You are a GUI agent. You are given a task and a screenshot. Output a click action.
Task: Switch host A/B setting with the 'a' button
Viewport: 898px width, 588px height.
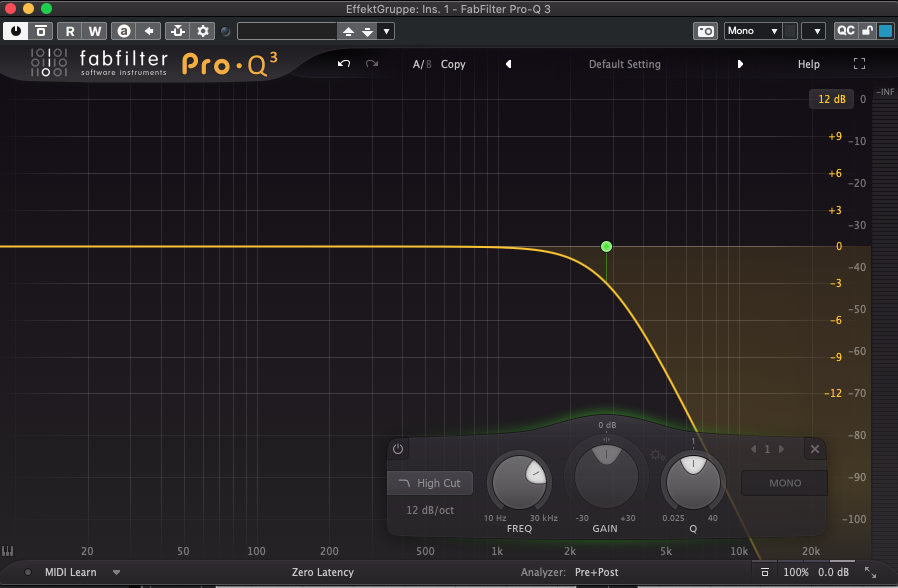(124, 31)
